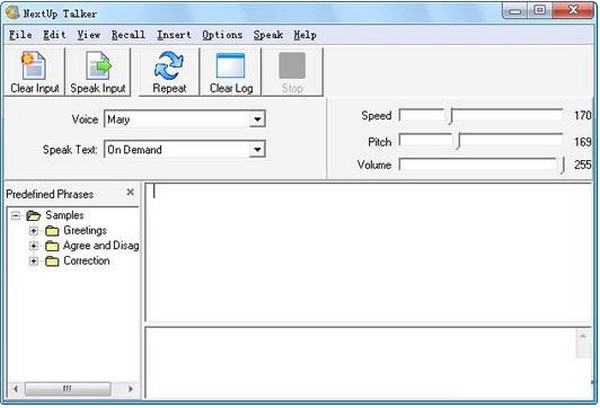Open the Recall menu
Image resolution: width=600 pixels, height=408 pixels.
(128, 35)
